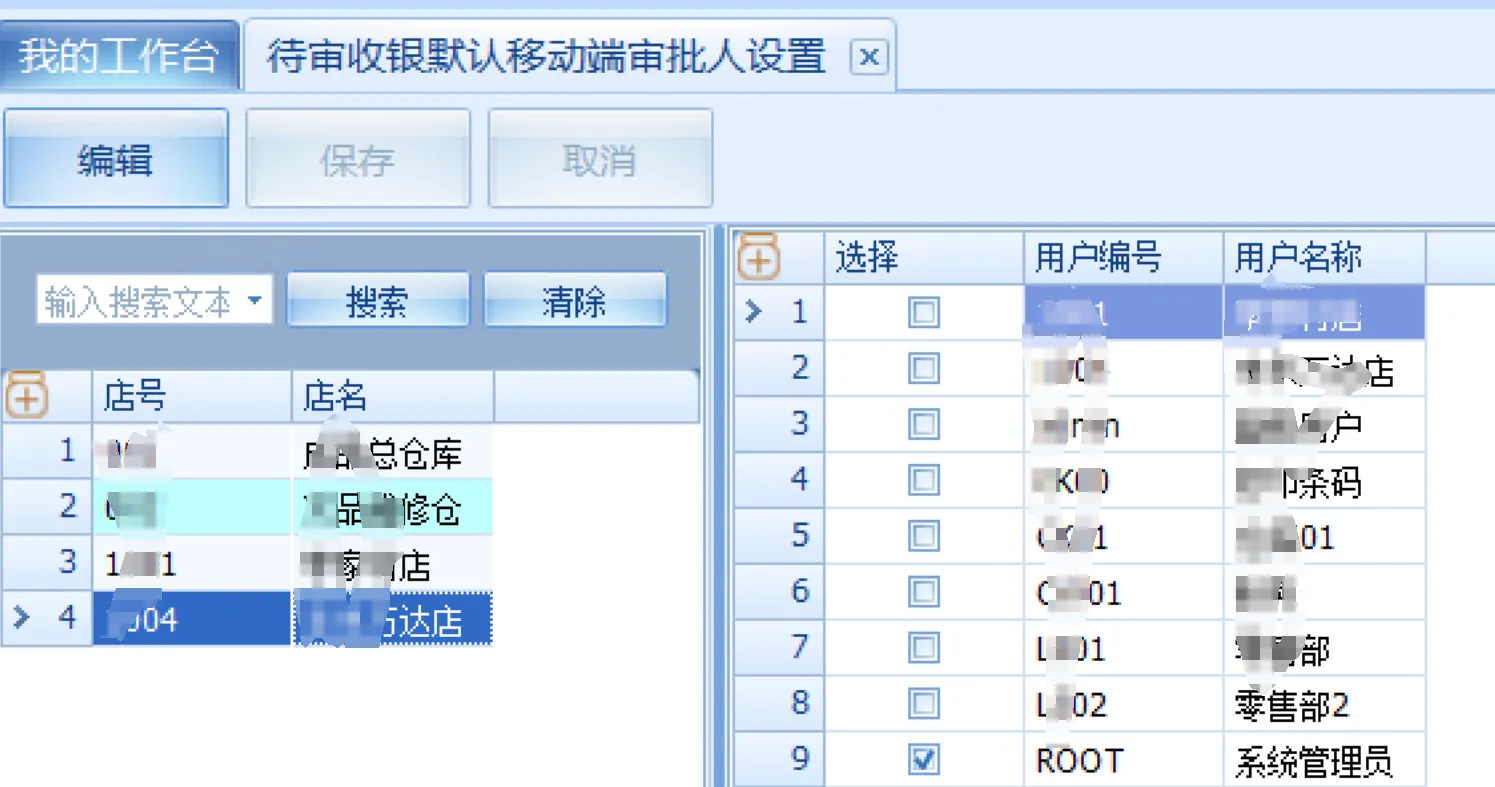Click row indicator arrow of user row 1

(754, 313)
